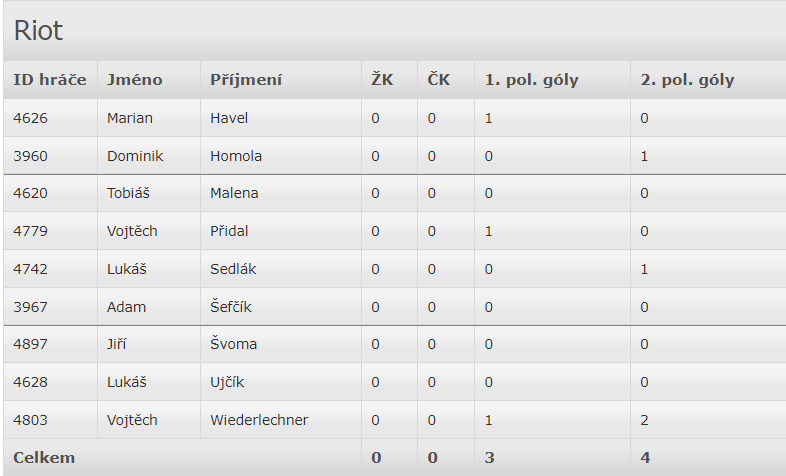Click the 'ŽK' column header
Image resolution: width=786 pixels, height=476 pixels.
pyautogui.click(x=381, y=80)
